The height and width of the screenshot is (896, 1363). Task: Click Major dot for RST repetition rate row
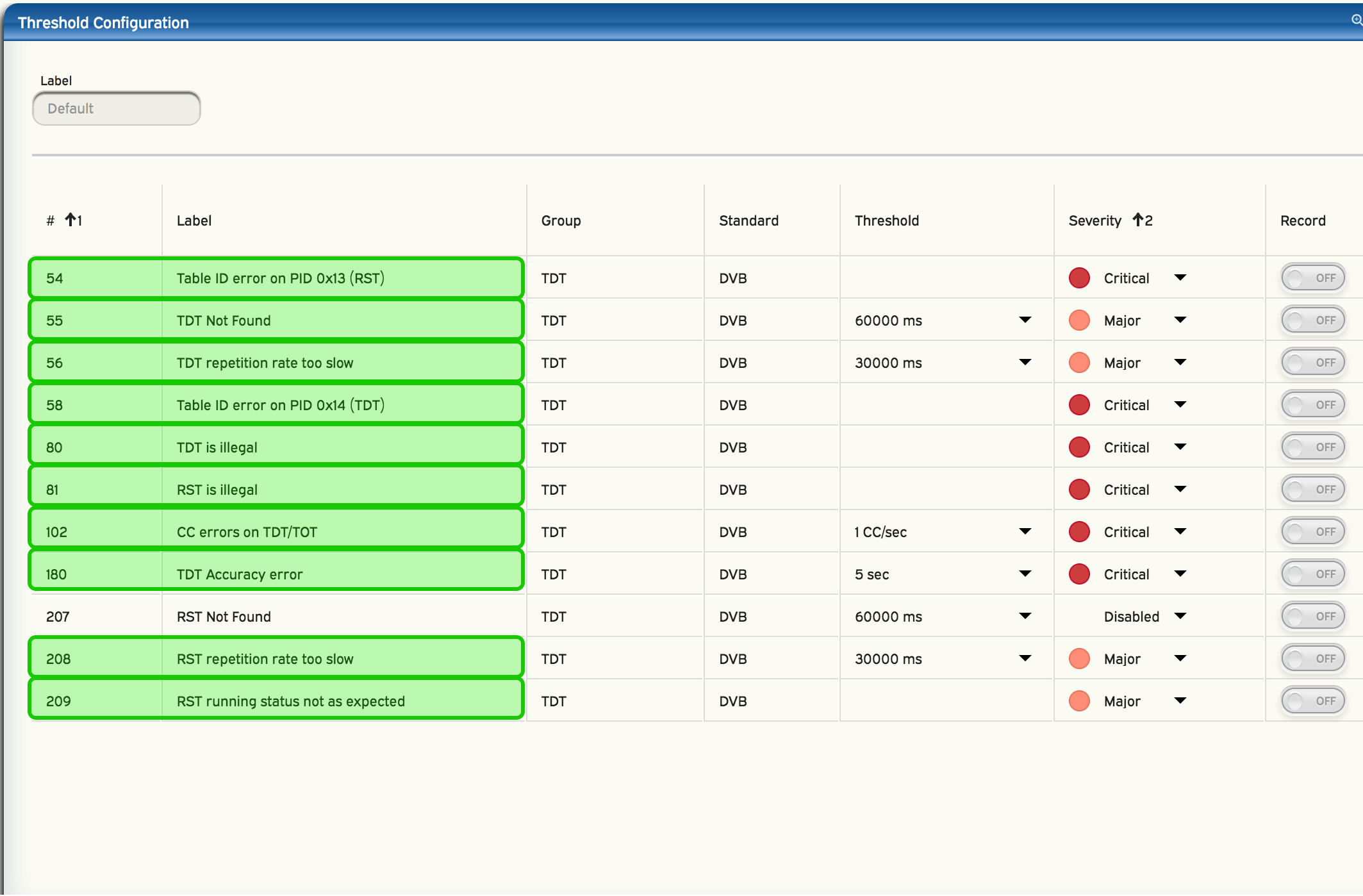[1079, 659]
